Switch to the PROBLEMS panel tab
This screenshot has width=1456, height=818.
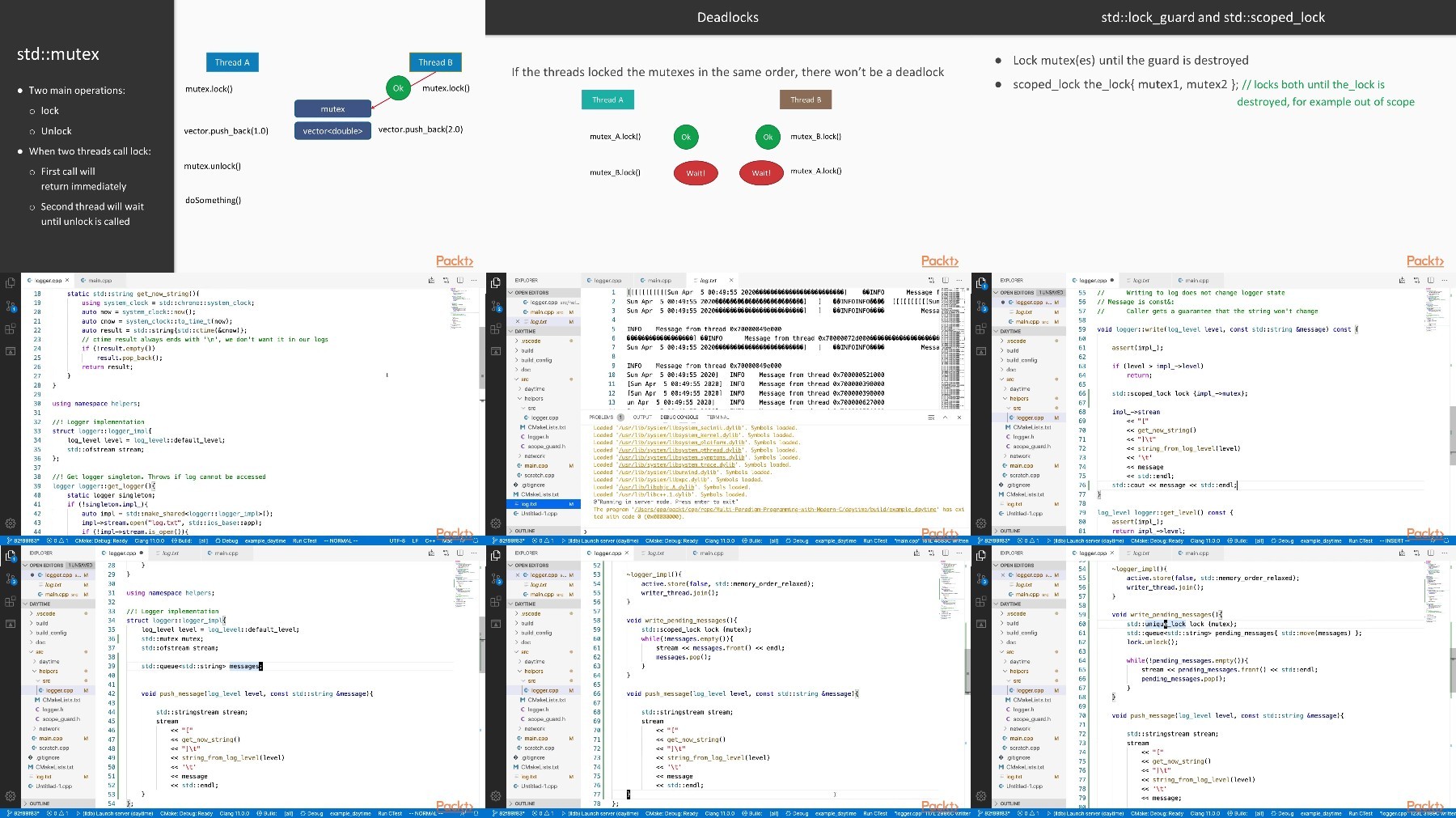click(x=601, y=417)
